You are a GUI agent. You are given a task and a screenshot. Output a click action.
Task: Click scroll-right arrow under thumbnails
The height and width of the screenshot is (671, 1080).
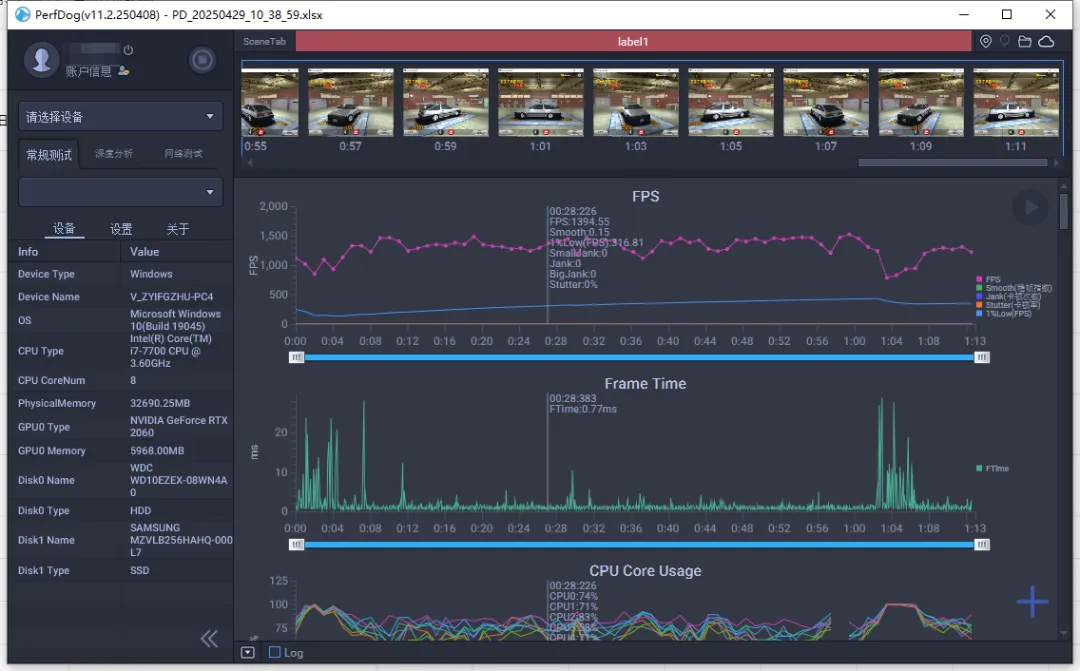click(x=1056, y=163)
